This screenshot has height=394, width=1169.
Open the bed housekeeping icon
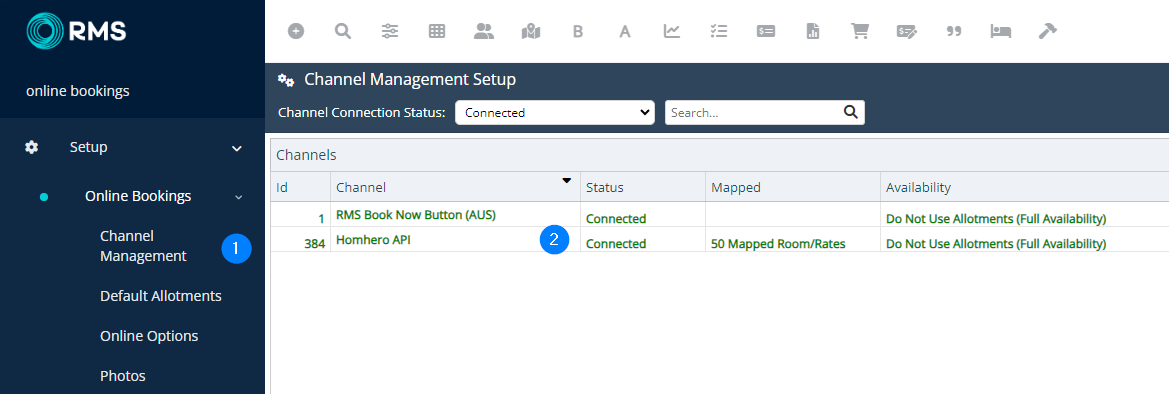[x=1000, y=31]
